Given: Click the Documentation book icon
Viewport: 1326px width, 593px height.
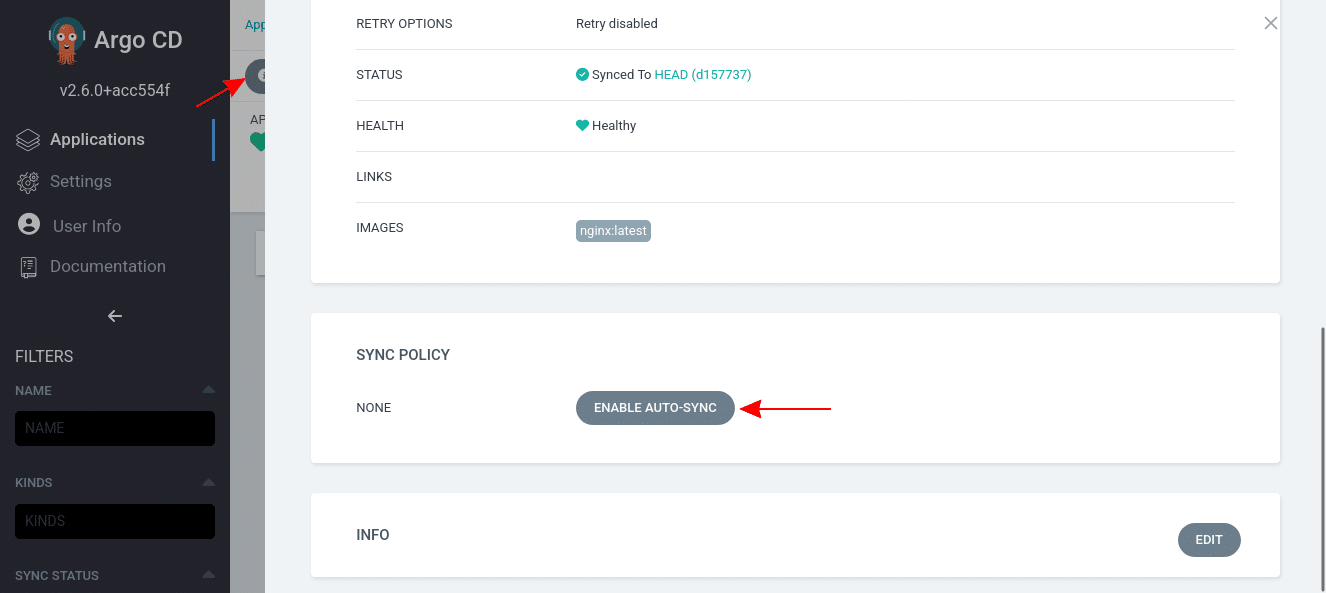Looking at the screenshot, I should pos(27,266).
